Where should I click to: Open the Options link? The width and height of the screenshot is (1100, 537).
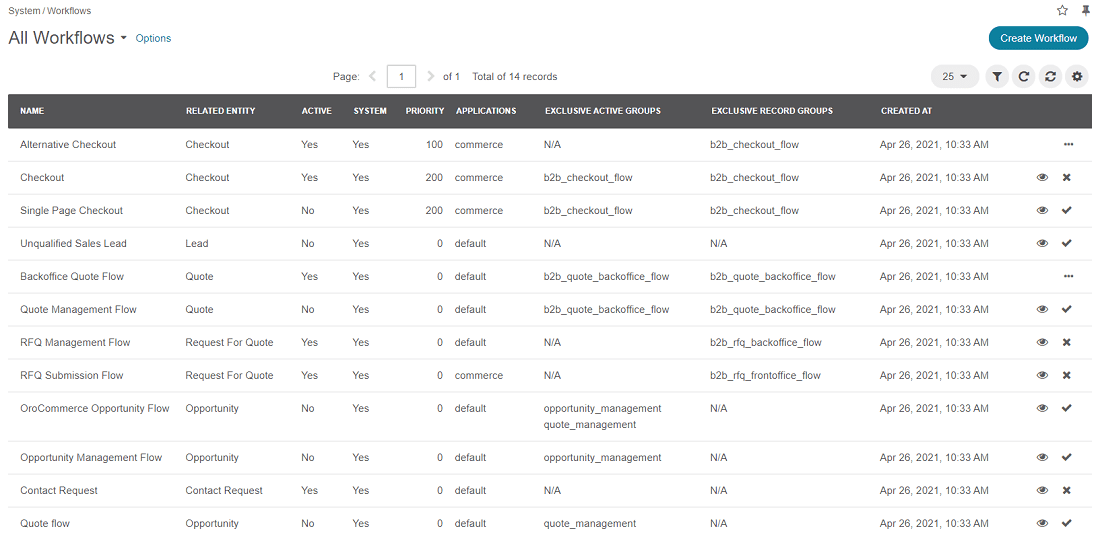(153, 39)
